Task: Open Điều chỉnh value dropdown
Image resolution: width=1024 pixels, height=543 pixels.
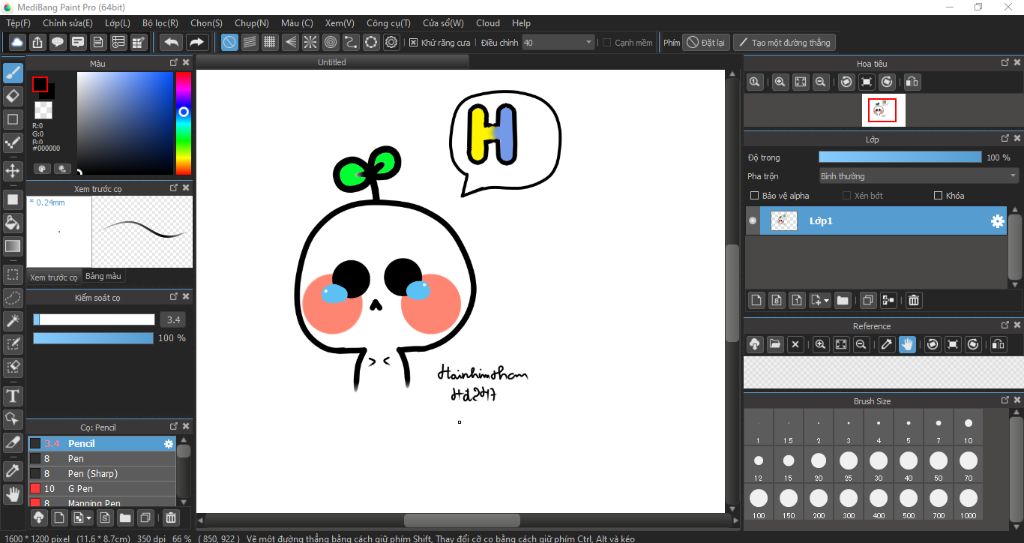Action: click(x=558, y=42)
